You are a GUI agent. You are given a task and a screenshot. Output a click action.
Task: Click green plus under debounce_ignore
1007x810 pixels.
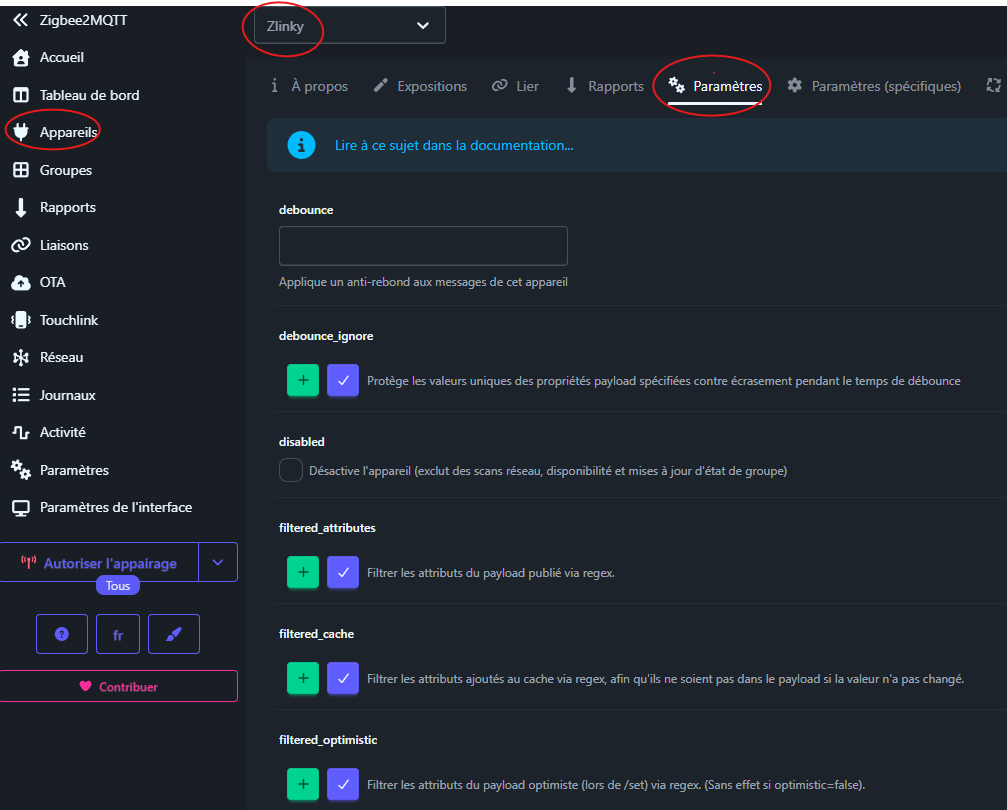303,380
